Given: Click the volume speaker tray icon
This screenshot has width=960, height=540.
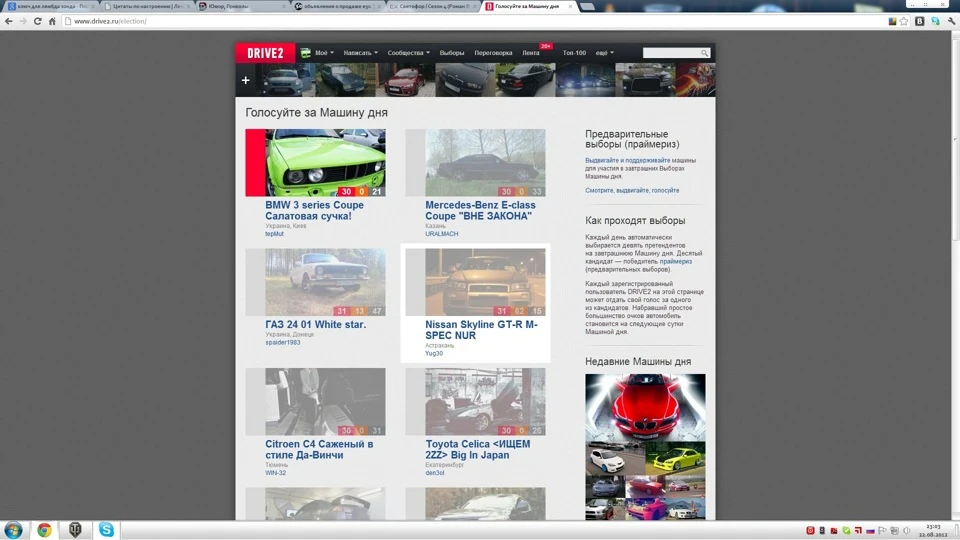Looking at the screenshot, I should click(907, 530).
